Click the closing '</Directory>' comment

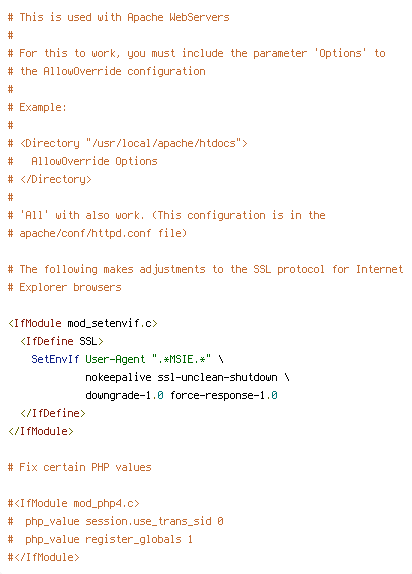pyautogui.click(x=55, y=179)
